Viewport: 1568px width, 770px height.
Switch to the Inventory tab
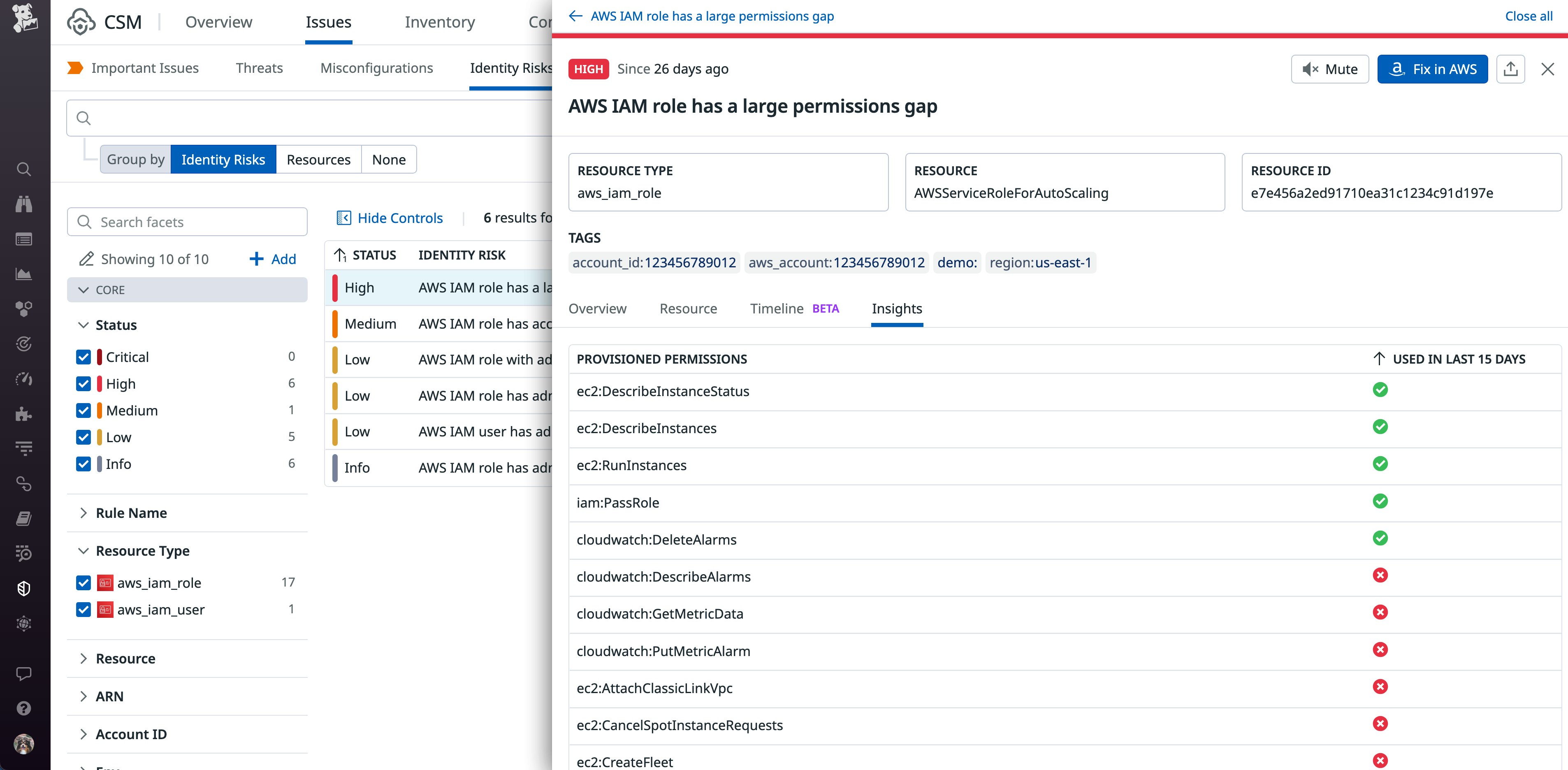[439, 22]
